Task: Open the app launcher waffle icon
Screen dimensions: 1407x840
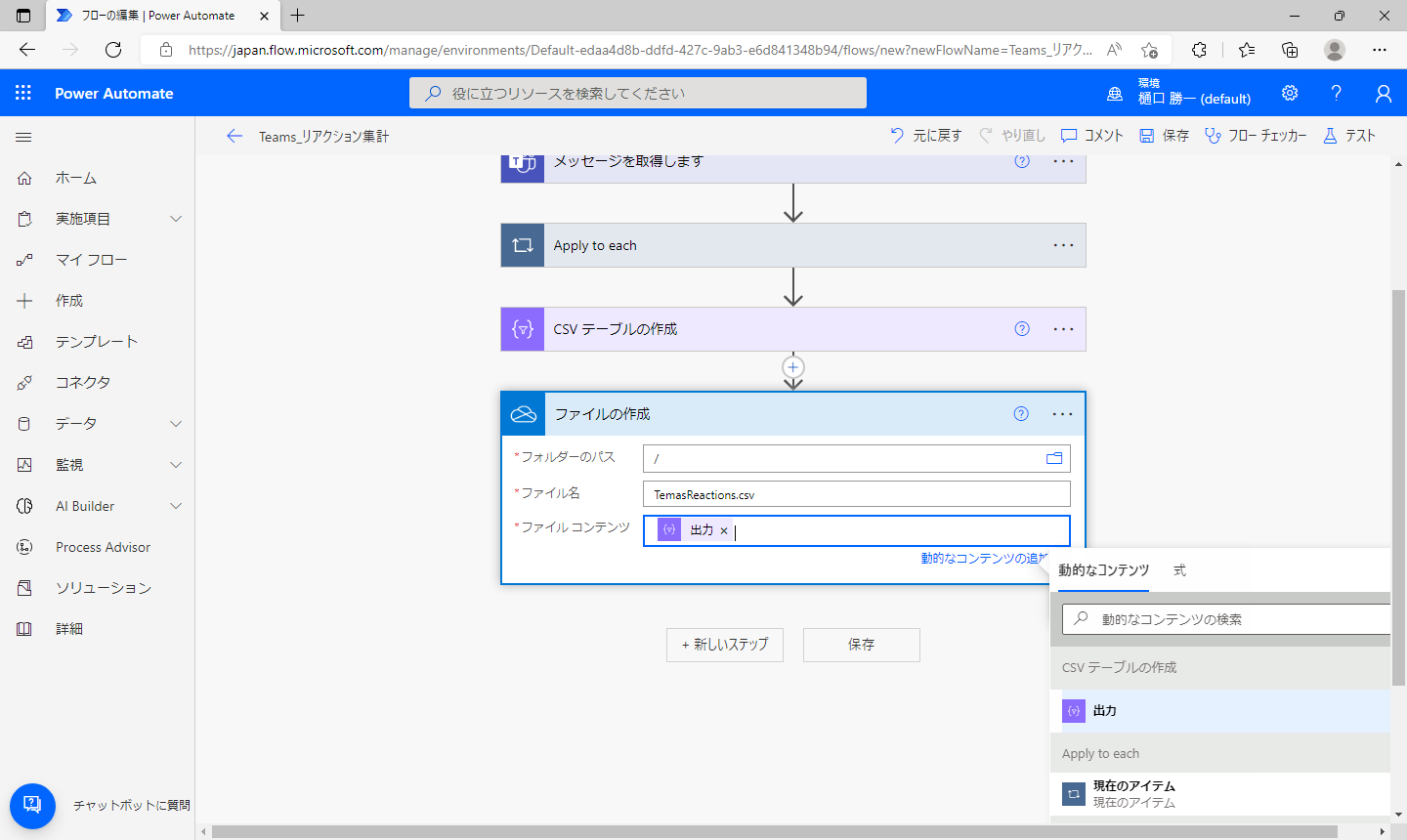Action: click(x=23, y=93)
